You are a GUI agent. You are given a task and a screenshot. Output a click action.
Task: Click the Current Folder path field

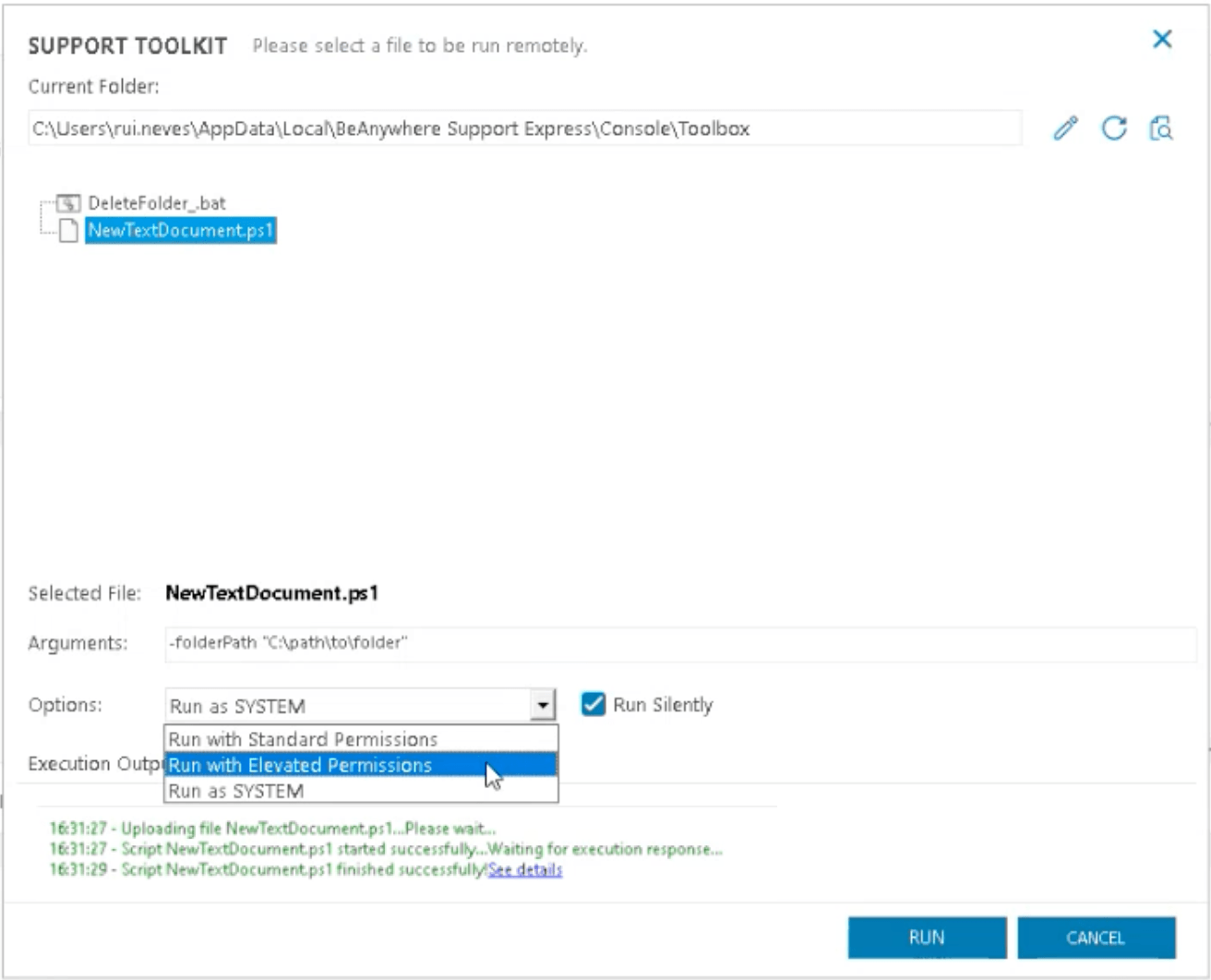pyautogui.click(x=524, y=128)
